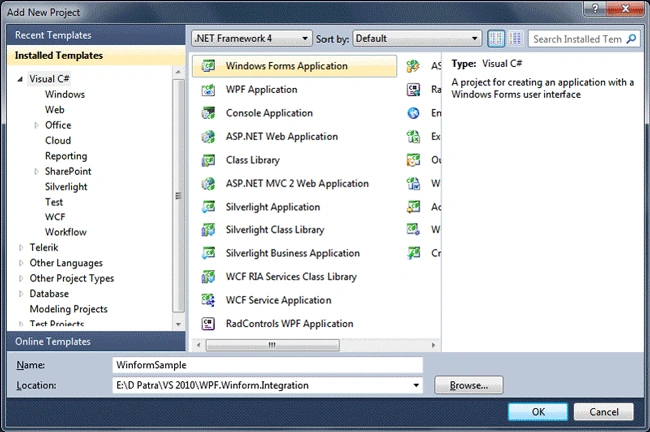Viewport: 650px width, 432px height.
Task: Select Modeling Projects in the tree
Action: point(68,309)
